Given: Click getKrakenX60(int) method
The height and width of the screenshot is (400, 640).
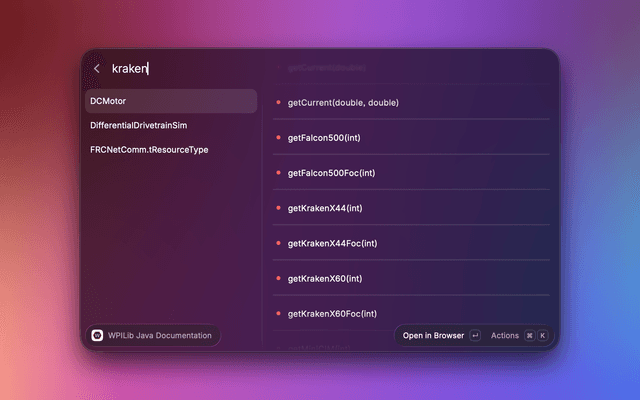Looking at the screenshot, I should click(325, 278).
